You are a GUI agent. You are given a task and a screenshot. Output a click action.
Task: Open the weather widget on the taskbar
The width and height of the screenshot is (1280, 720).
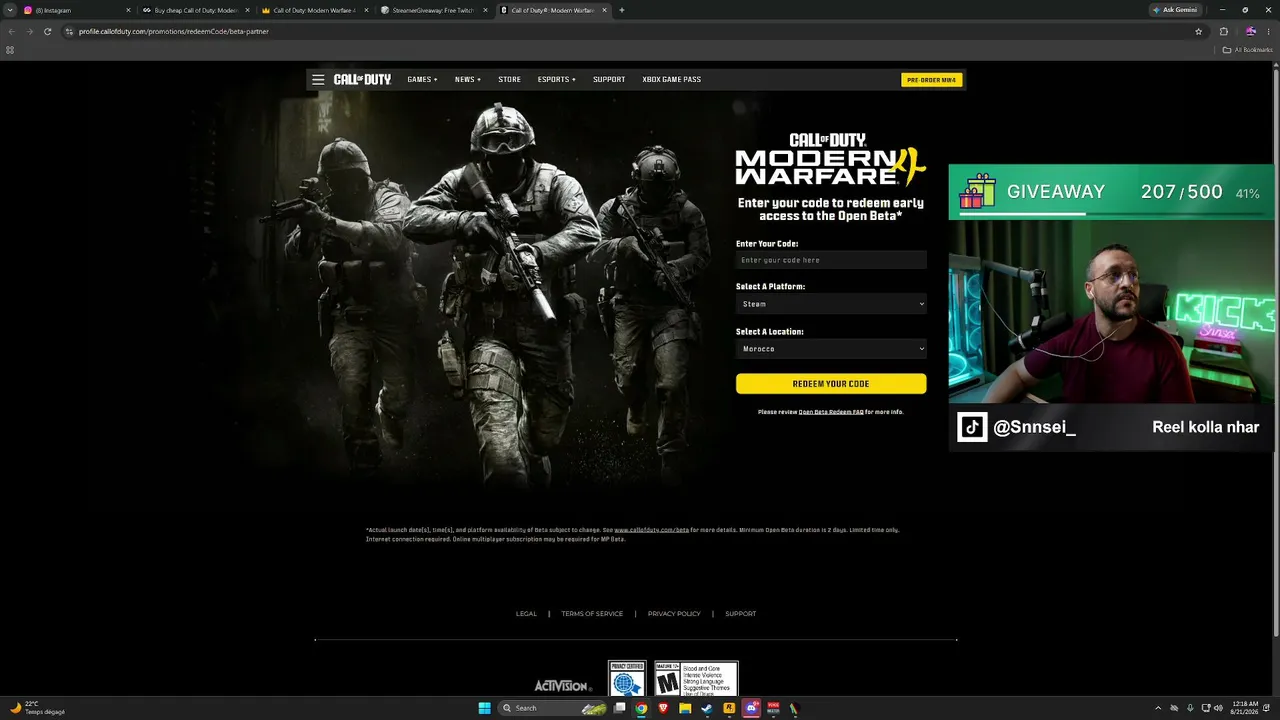(x=37, y=708)
